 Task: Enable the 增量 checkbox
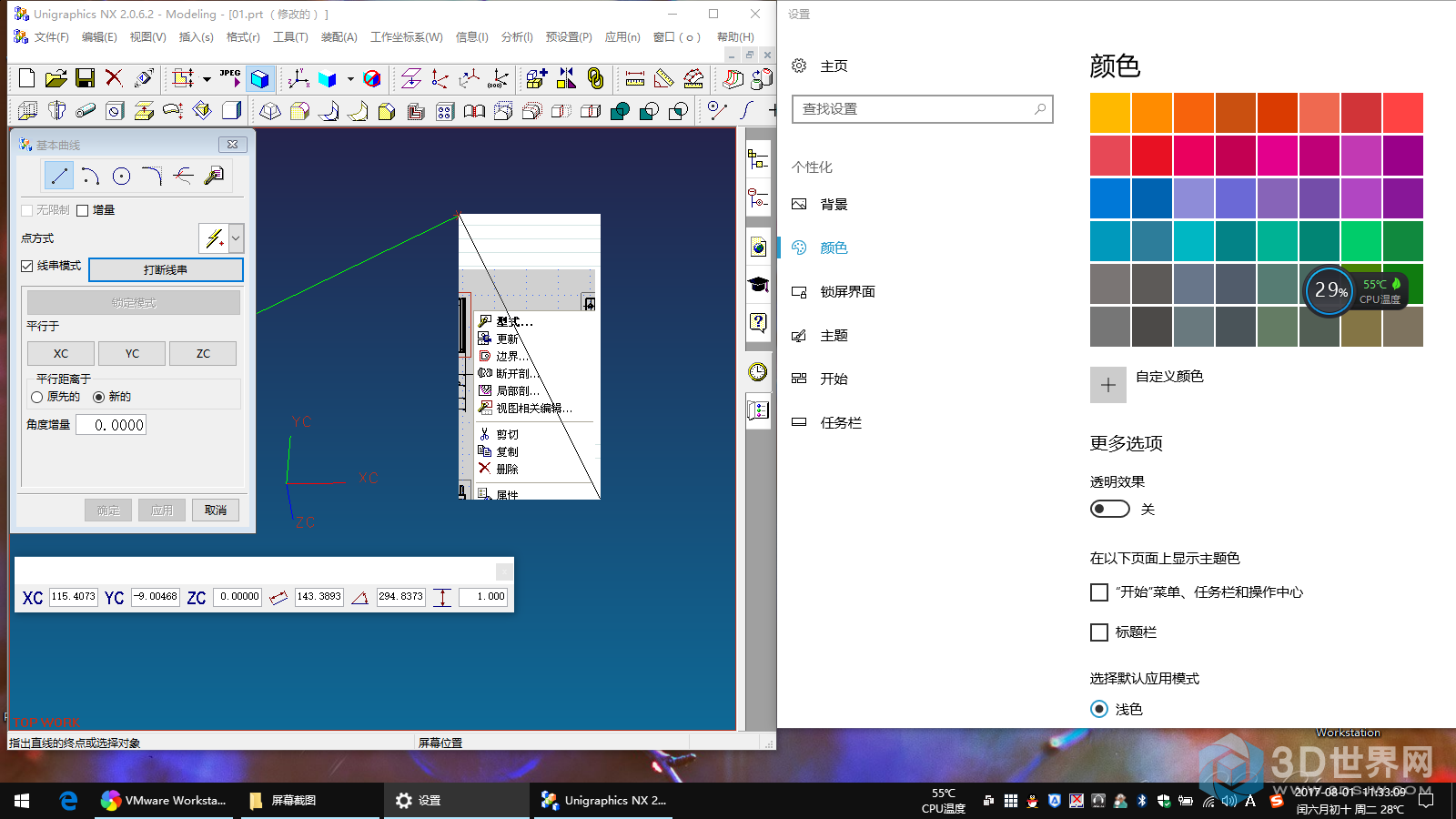pos(83,210)
